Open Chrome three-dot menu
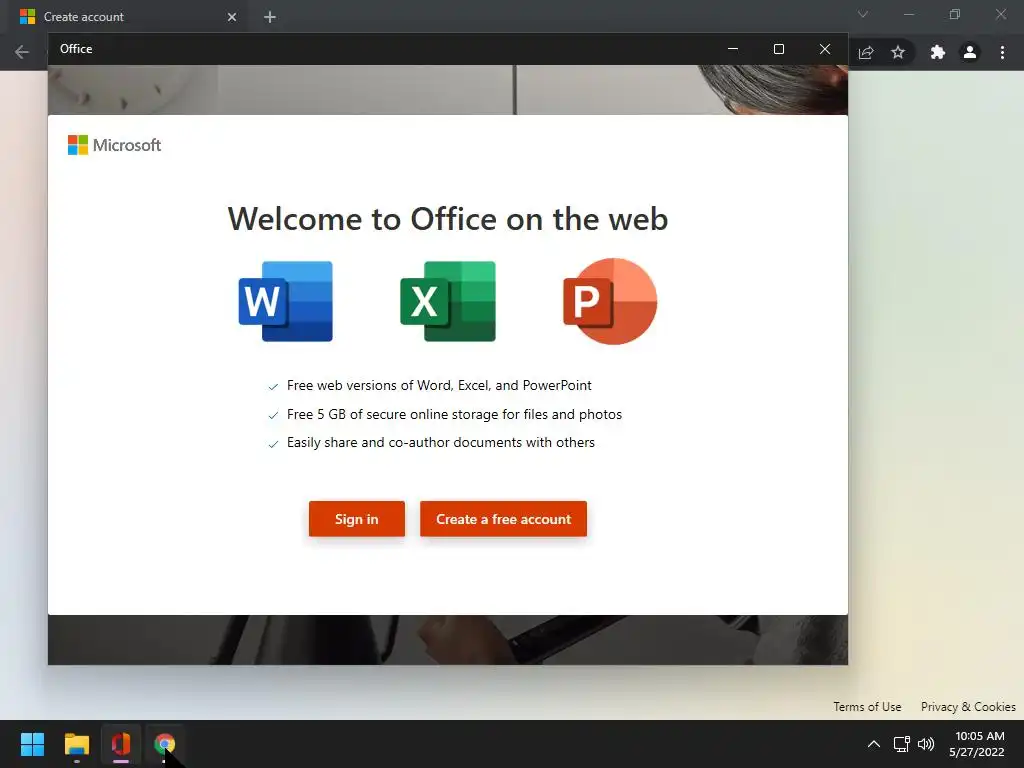The width and height of the screenshot is (1024, 768). point(1002,52)
